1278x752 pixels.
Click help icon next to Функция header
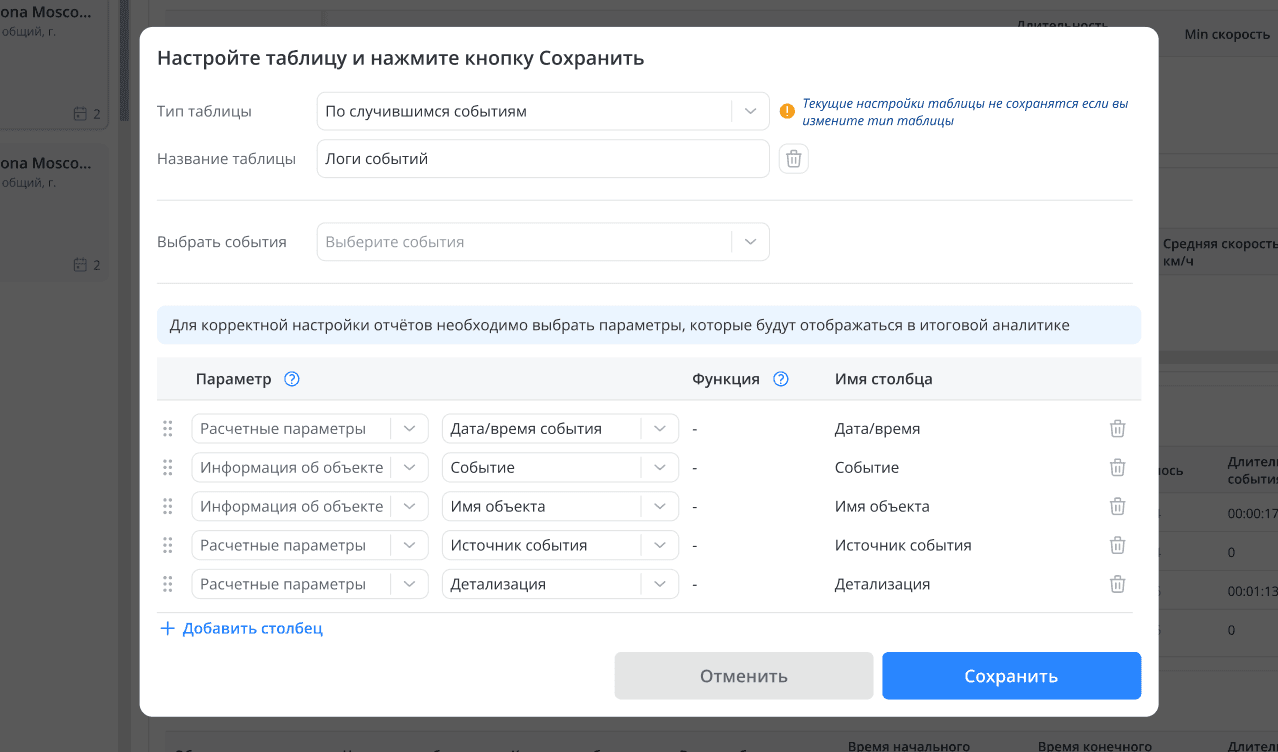click(781, 379)
